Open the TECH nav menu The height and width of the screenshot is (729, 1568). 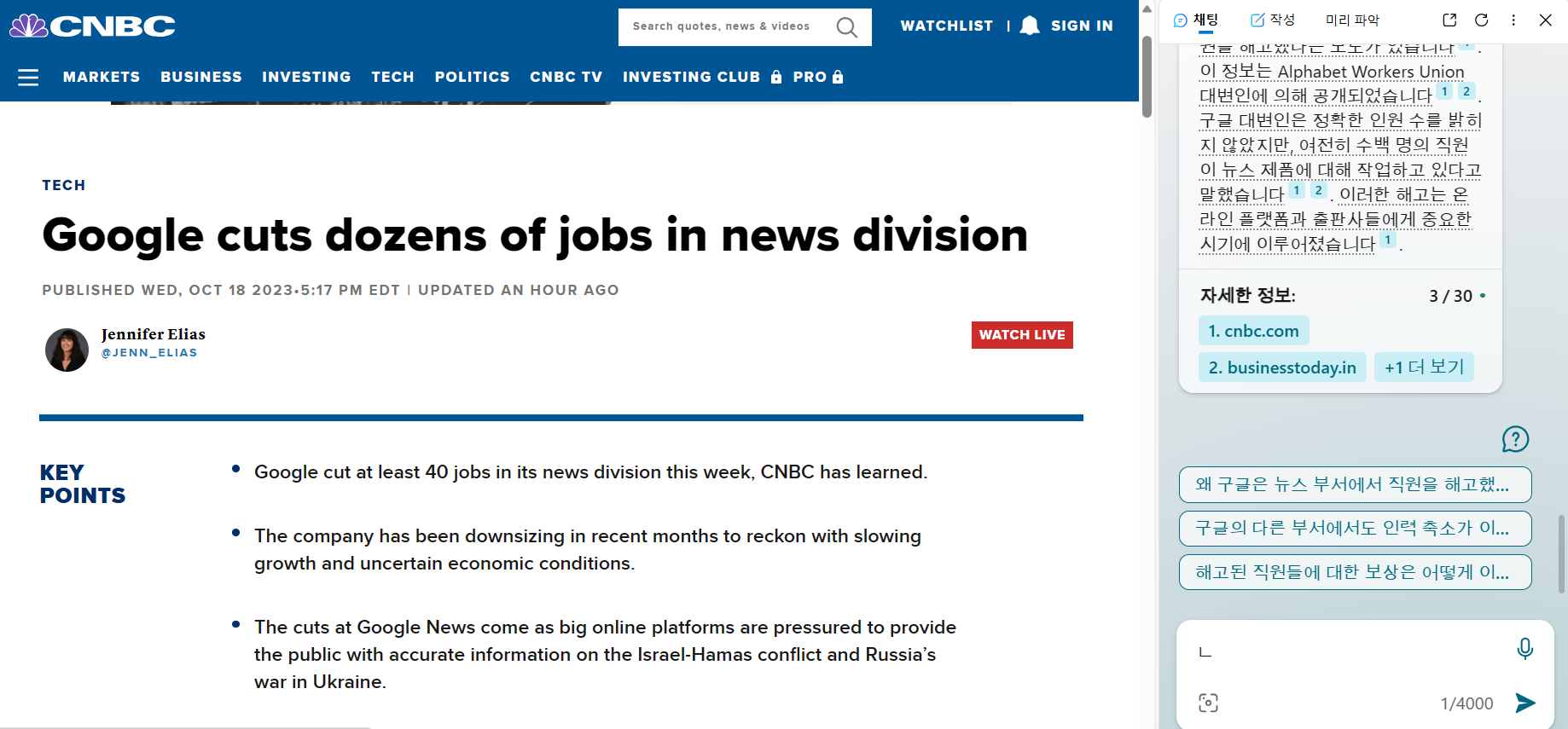point(392,77)
